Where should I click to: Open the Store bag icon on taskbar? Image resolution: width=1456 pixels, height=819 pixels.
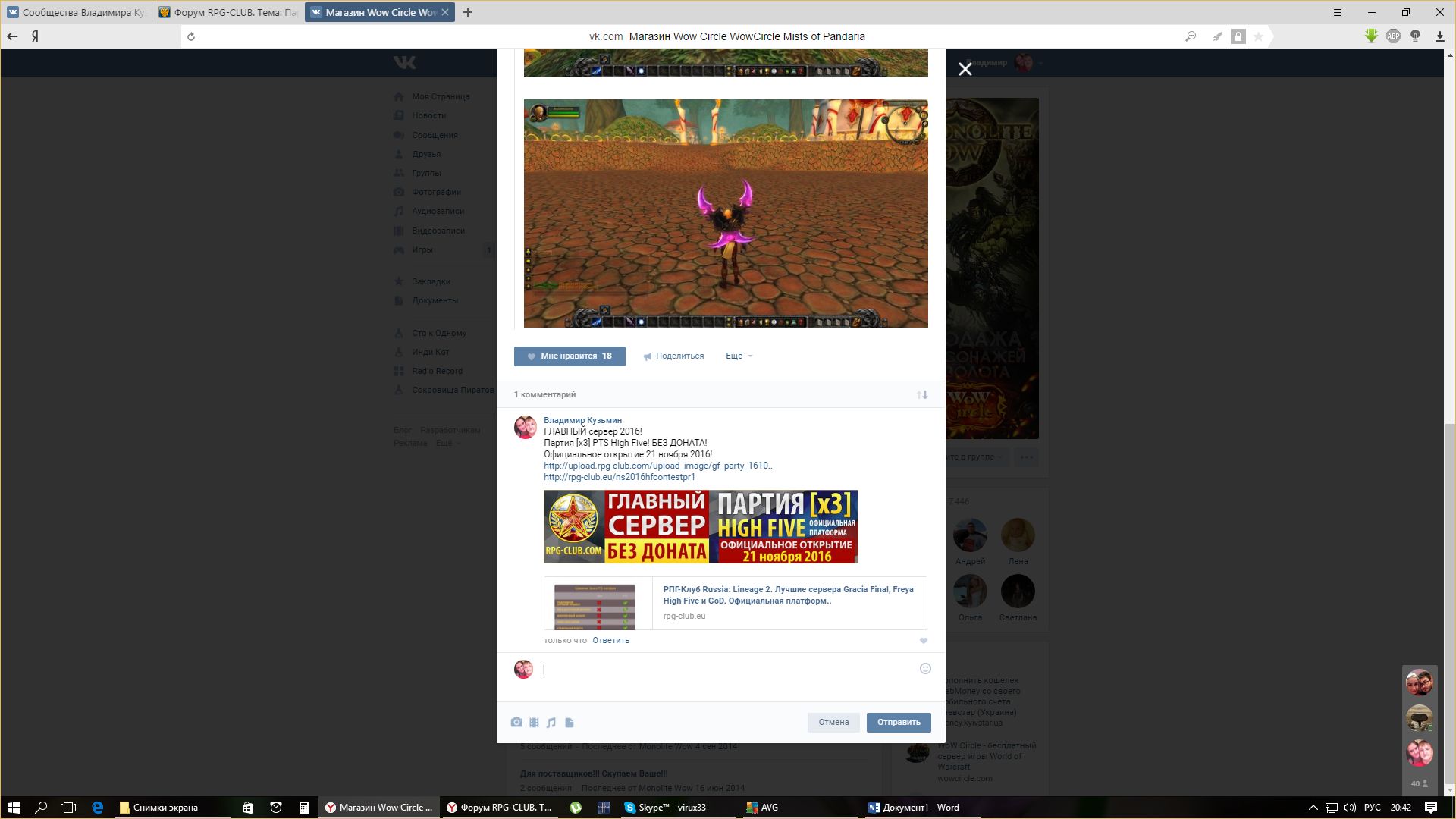tap(247, 808)
